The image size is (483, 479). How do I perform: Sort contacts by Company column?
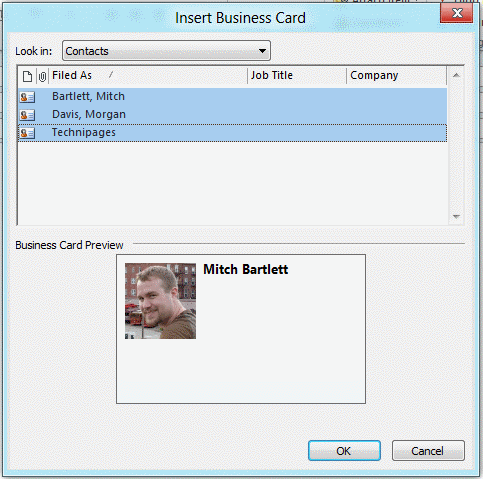[396, 75]
